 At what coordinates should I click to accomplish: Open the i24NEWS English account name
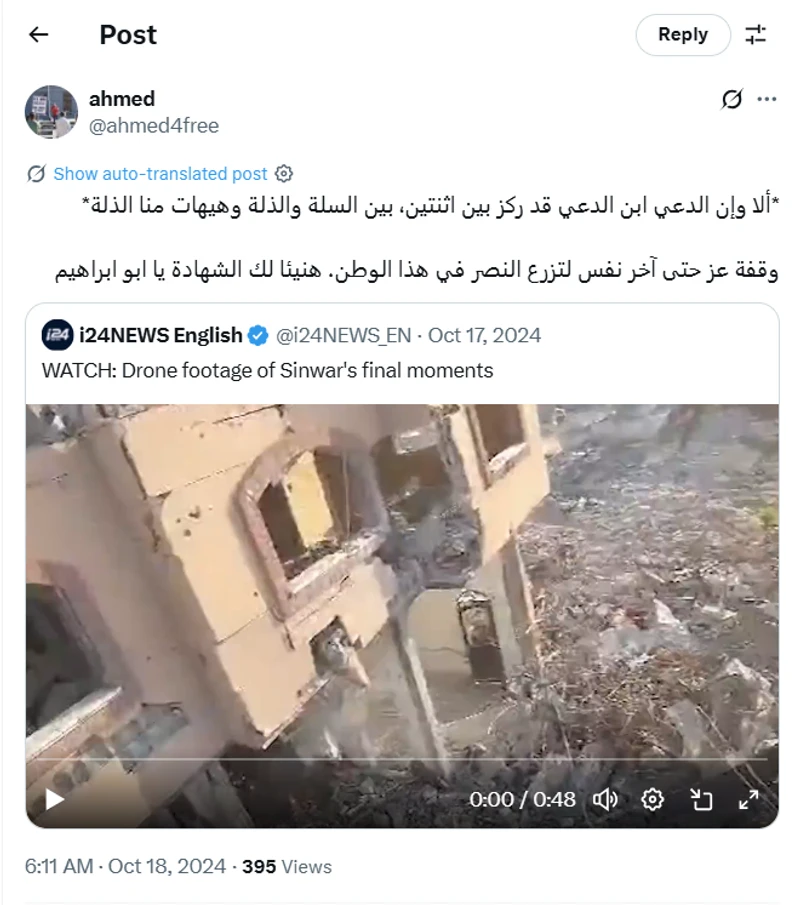coord(160,335)
